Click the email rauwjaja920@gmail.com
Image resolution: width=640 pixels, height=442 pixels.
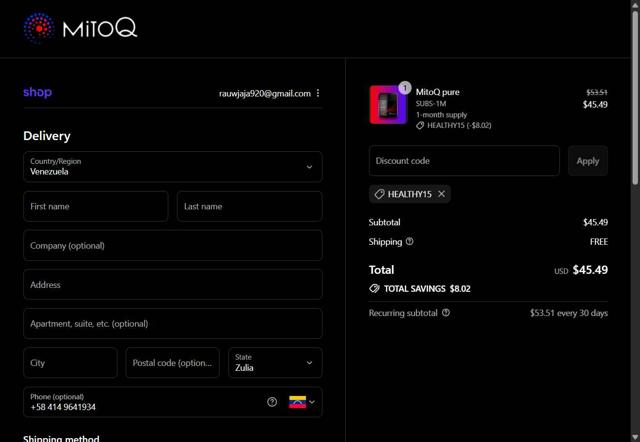(x=265, y=93)
